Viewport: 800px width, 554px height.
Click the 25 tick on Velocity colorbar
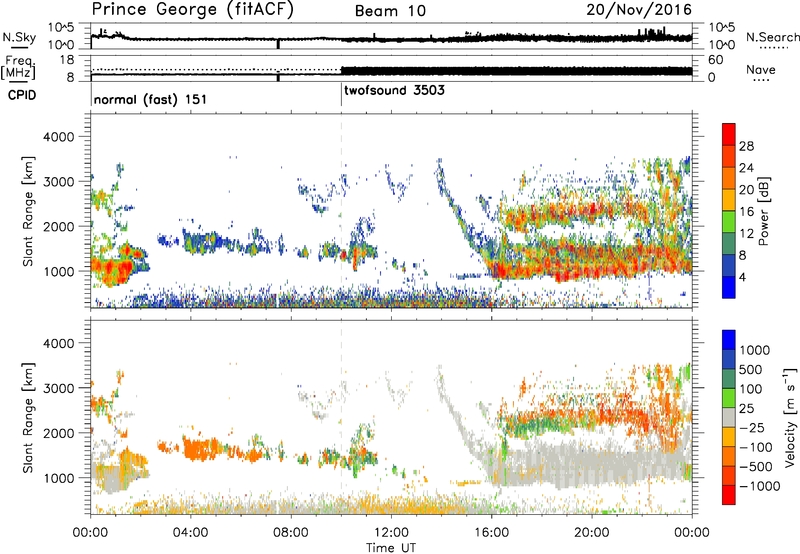click(747, 408)
